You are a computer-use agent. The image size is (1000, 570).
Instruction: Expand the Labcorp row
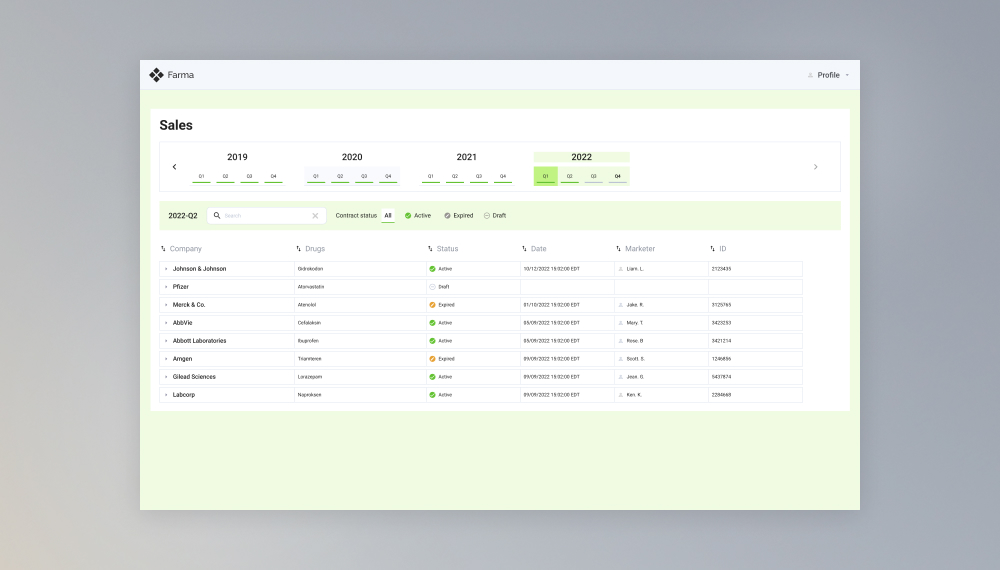[166, 395]
